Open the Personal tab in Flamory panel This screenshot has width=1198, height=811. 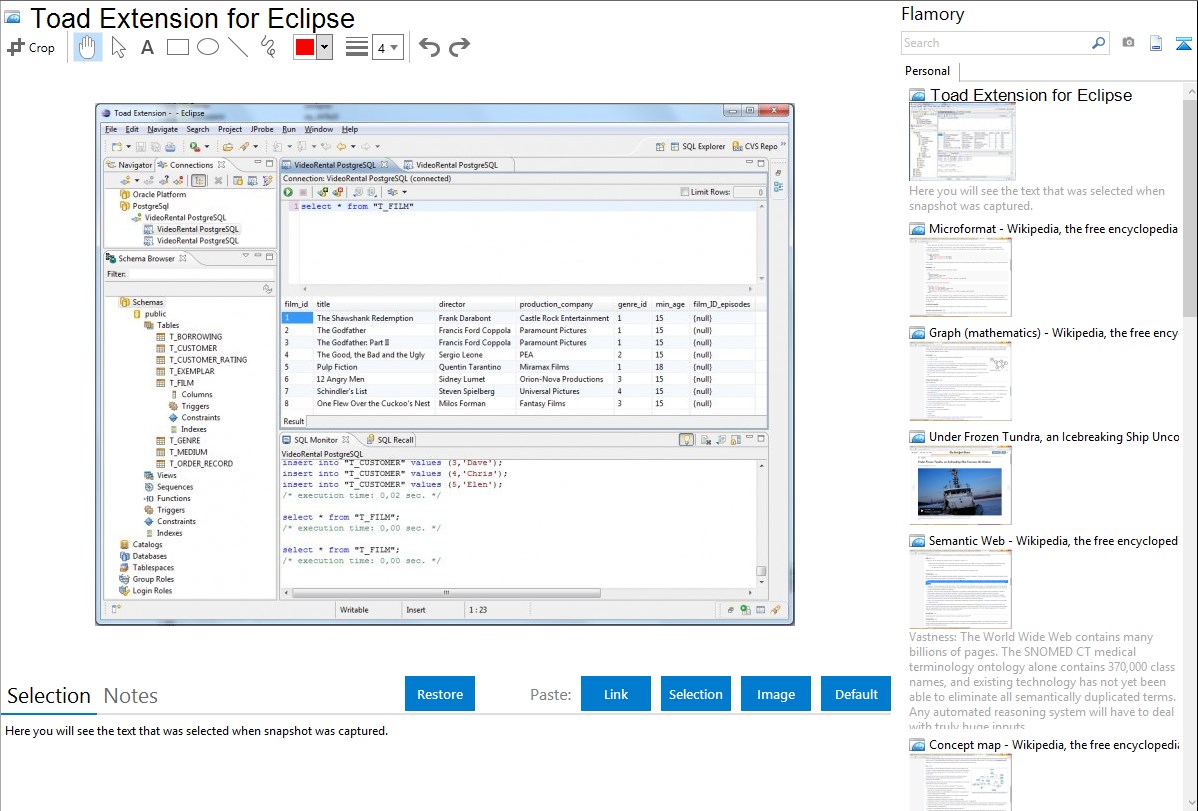point(927,71)
